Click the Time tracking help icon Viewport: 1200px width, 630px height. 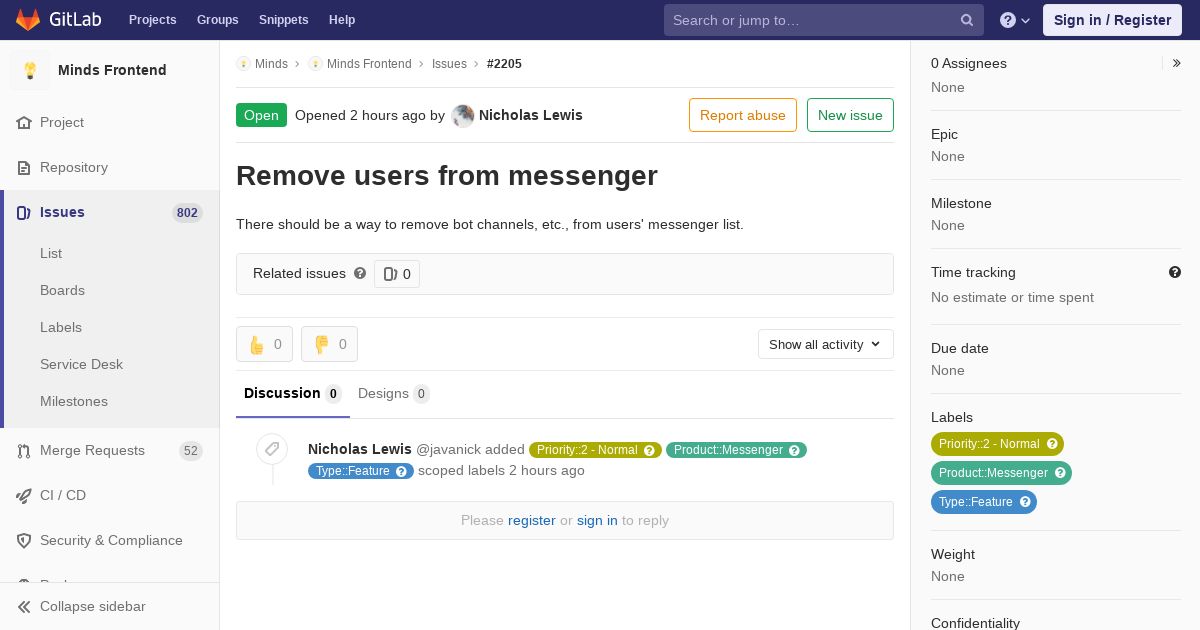point(1175,272)
